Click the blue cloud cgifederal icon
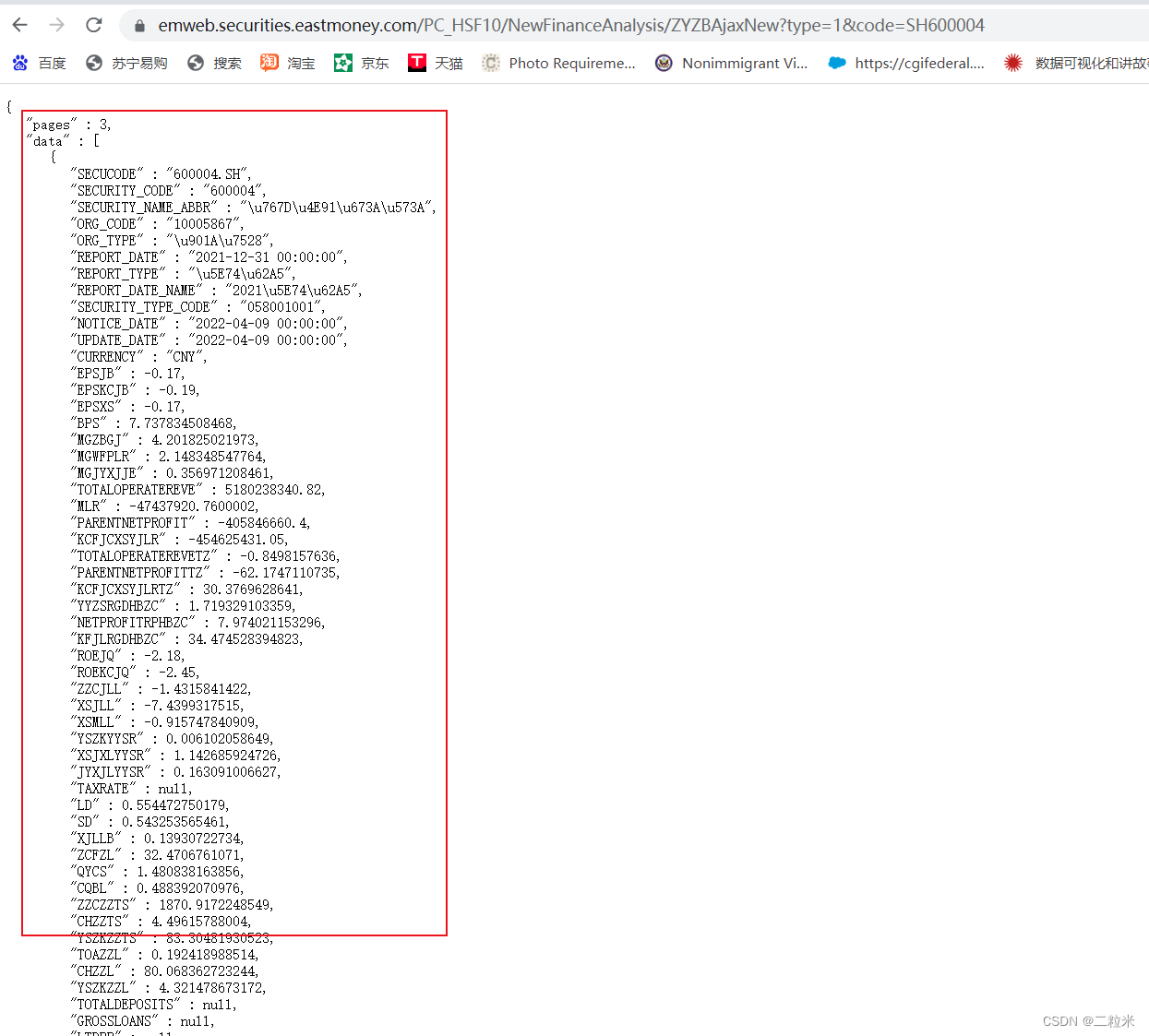Image resolution: width=1149 pixels, height=1036 pixels. point(837,63)
